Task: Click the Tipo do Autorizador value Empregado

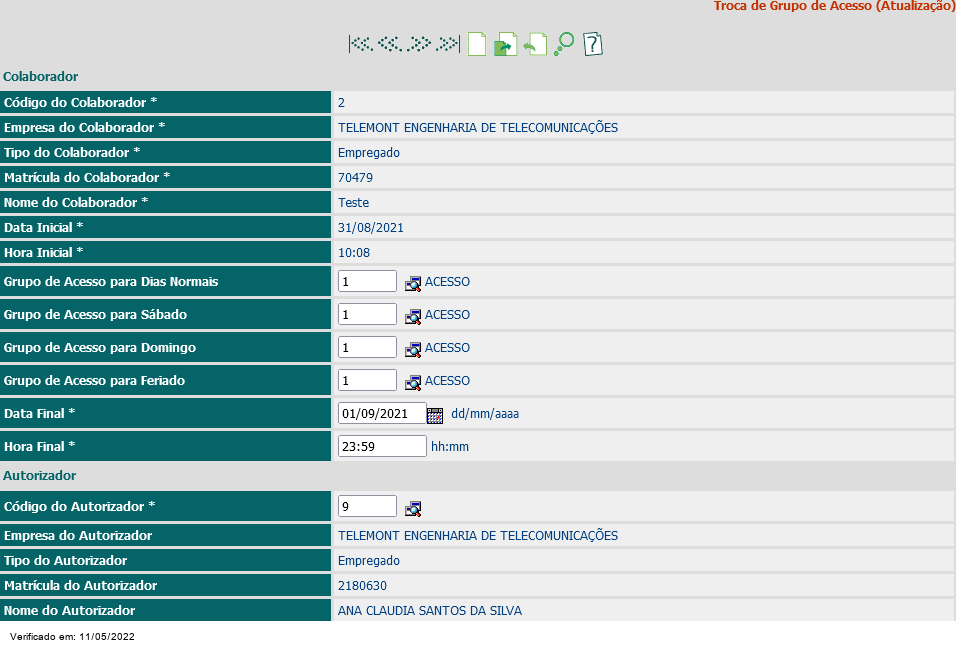Action: [369, 560]
